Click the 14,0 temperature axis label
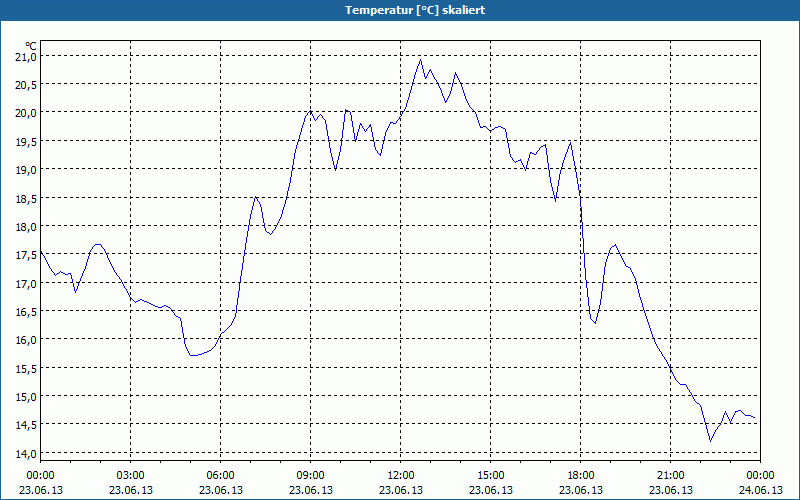800x500 pixels. click(25, 454)
